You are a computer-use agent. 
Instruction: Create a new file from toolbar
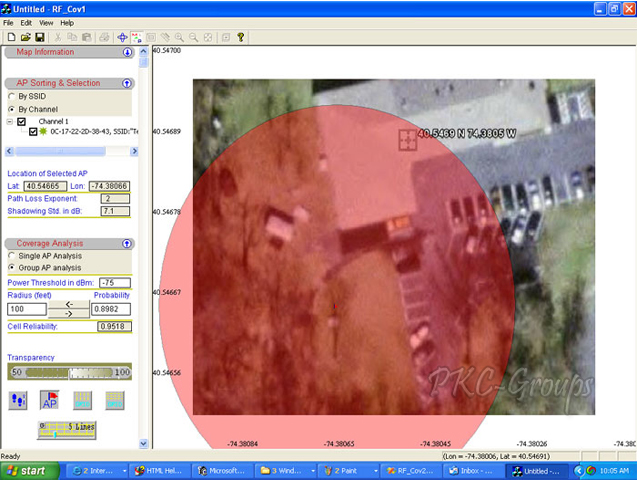coord(11,38)
